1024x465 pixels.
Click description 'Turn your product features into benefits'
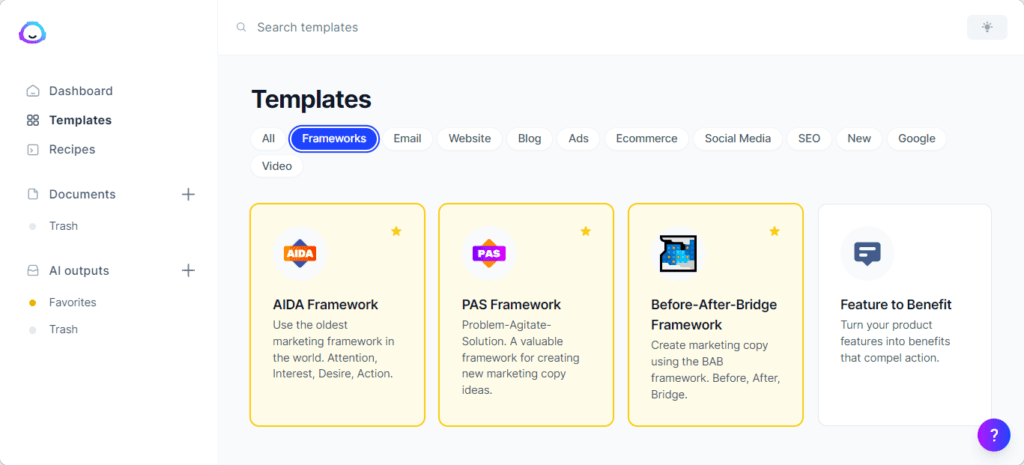point(895,342)
